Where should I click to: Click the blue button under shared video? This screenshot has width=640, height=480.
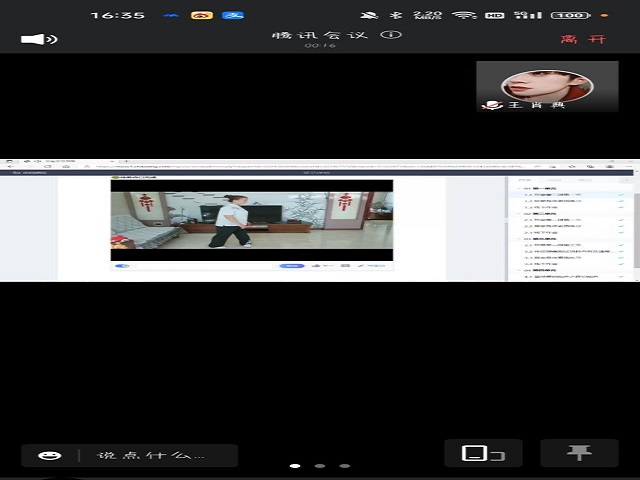[x=291, y=266]
